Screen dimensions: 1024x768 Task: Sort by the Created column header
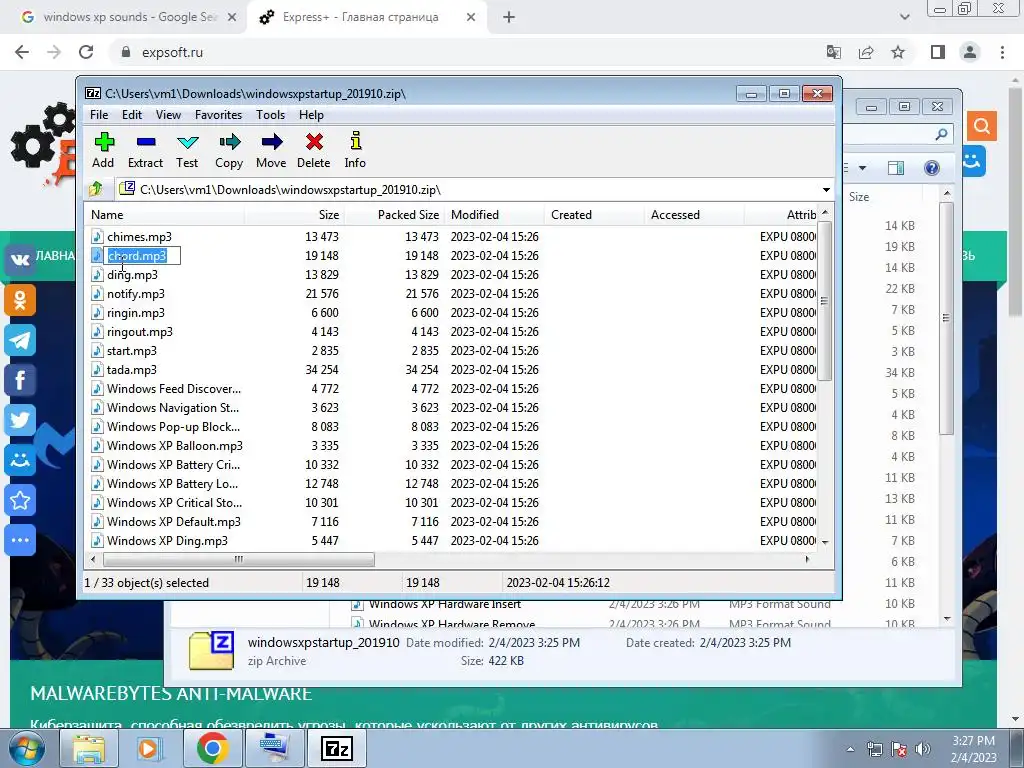tap(594, 215)
